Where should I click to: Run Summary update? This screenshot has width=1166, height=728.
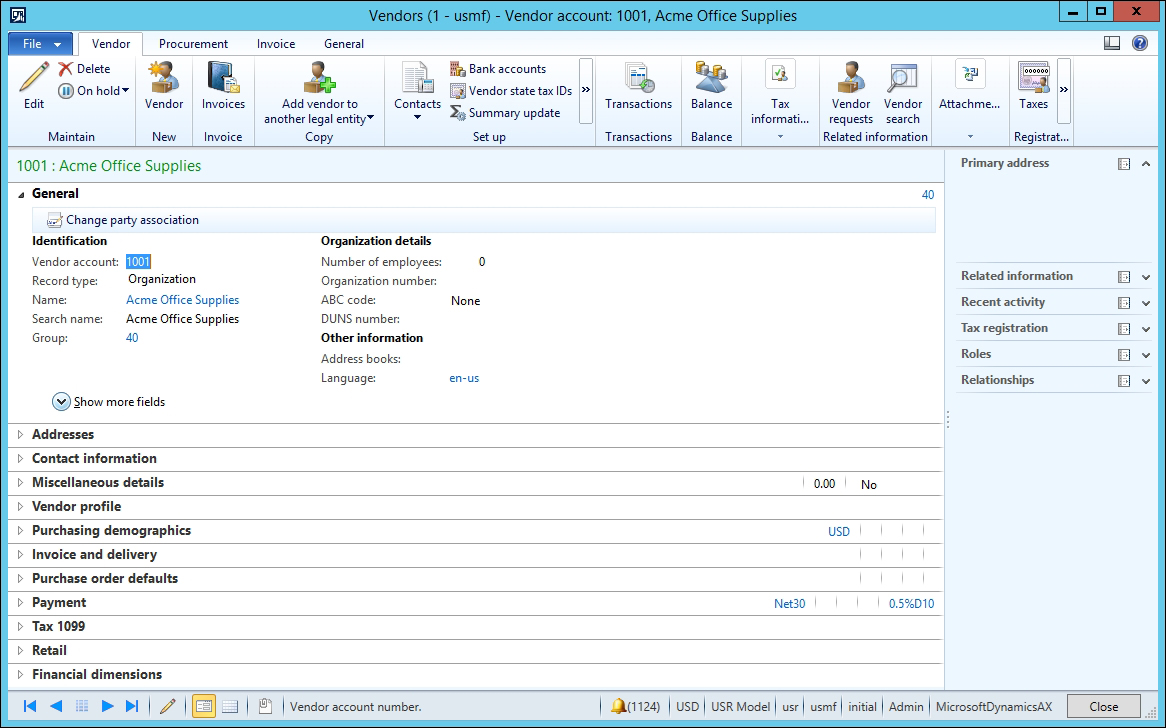pyautogui.click(x=506, y=113)
